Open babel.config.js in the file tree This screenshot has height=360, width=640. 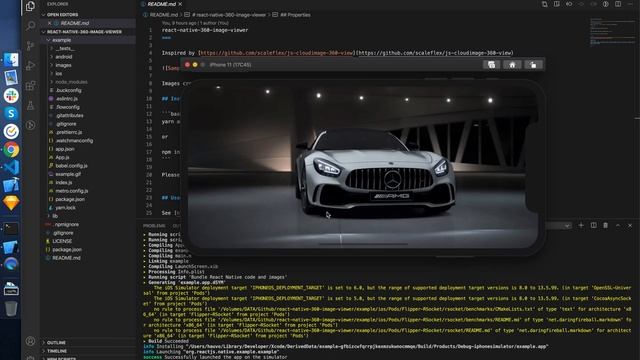[71, 166]
